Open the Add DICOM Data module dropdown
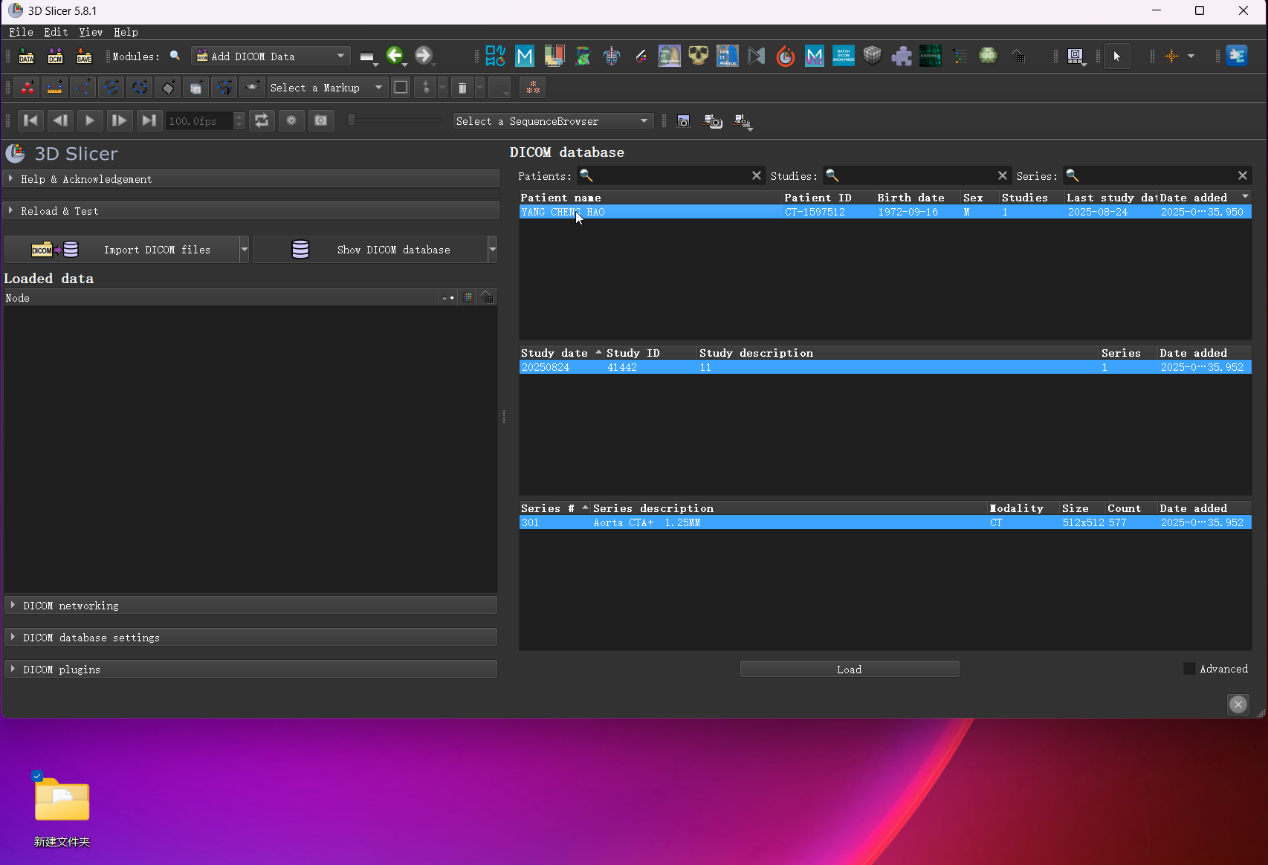This screenshot has height=865, width=1268. click(270, 56)
